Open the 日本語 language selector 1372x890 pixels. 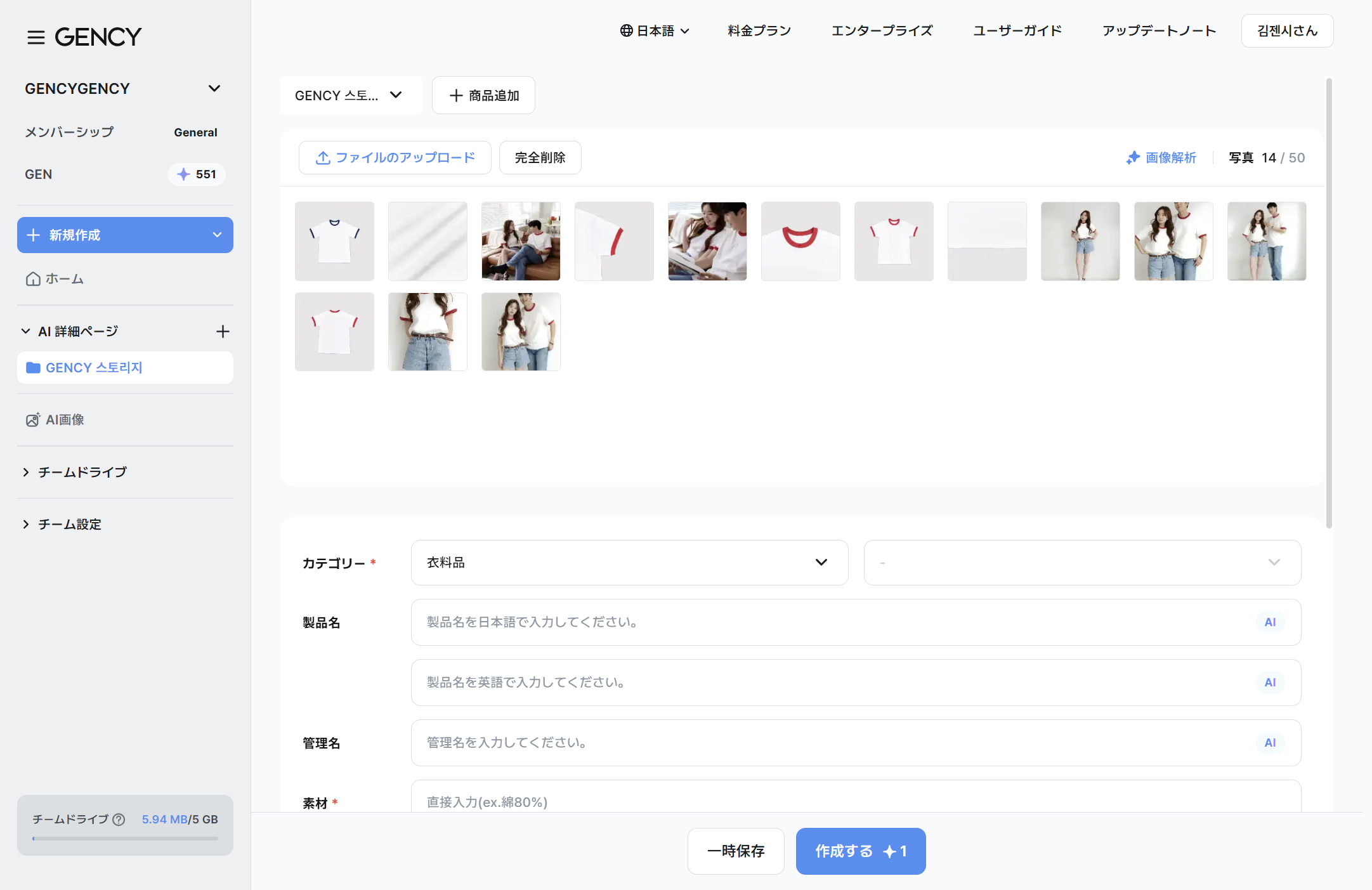click(x=655, y=30)
